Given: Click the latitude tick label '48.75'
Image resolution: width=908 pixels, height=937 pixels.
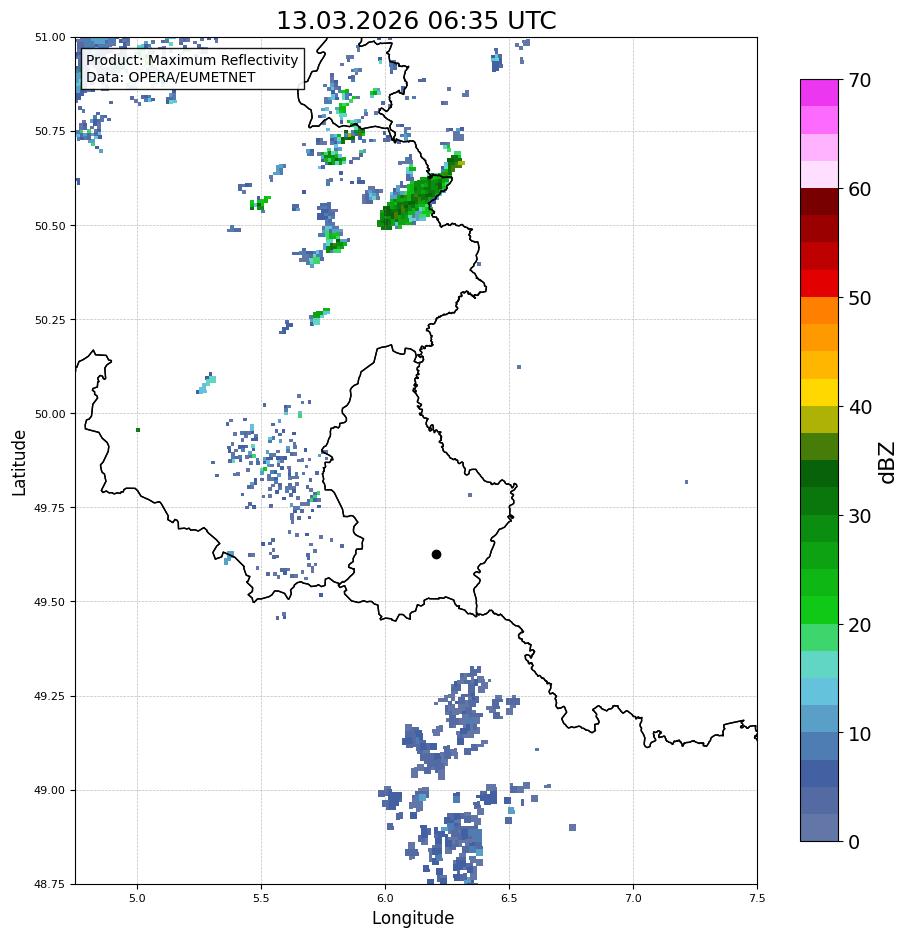Looking at the screenshot, I should pos(50,884).
